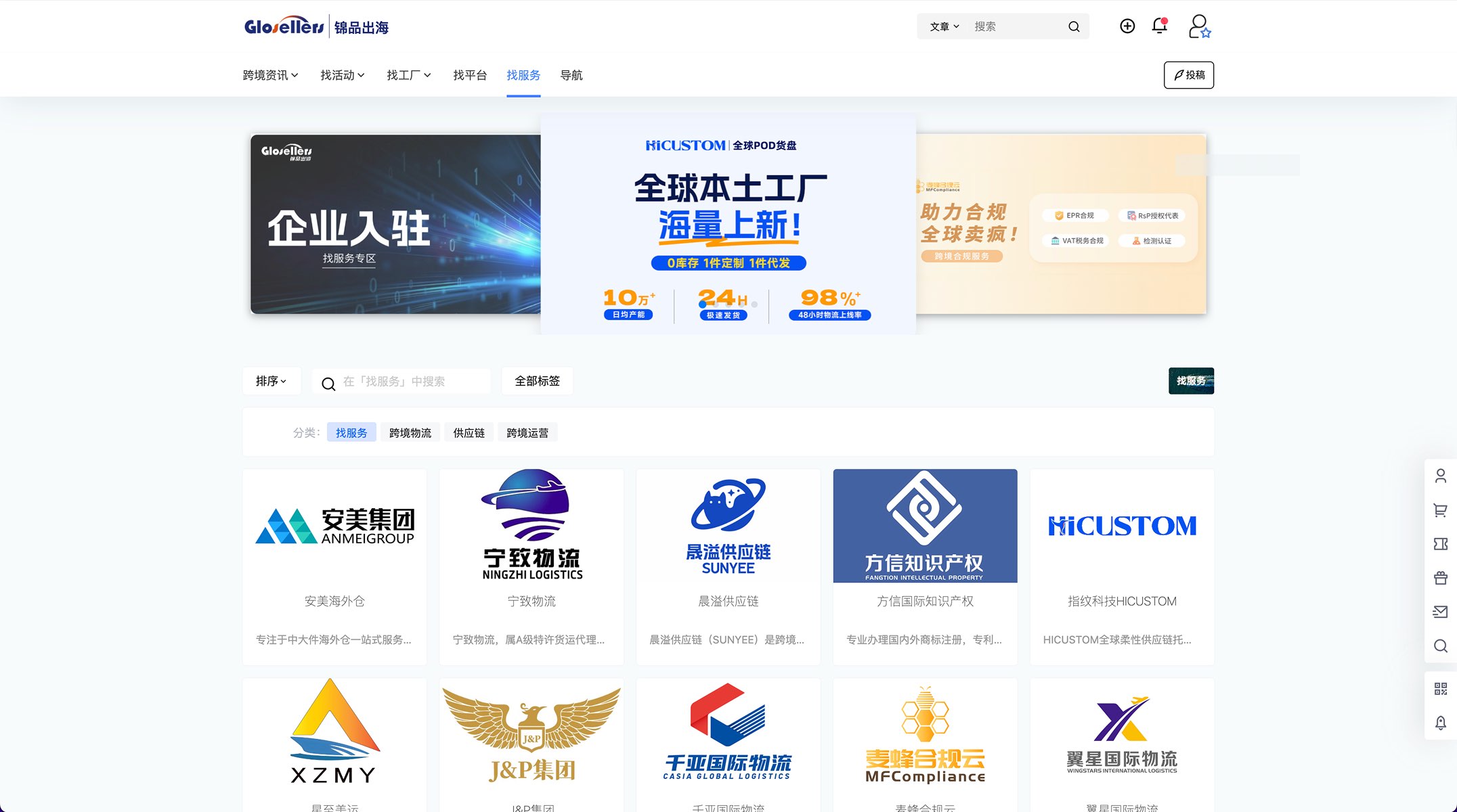Open the 翼星国际物流 logo card
The width and height of the screenshot is (1457, 812).
click(1122, 734)
